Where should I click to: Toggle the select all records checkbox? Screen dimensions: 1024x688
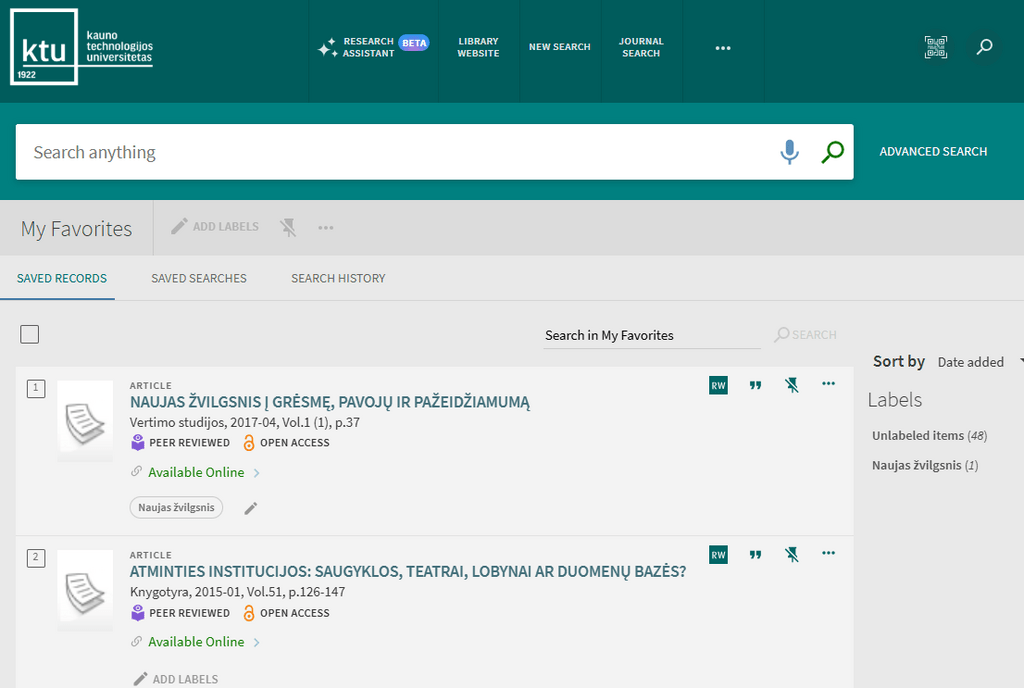30,334
